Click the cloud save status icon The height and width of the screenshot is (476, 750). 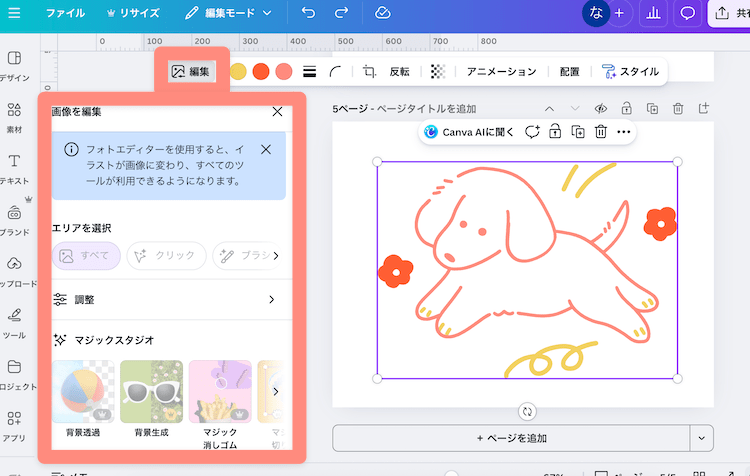point(383,12)
